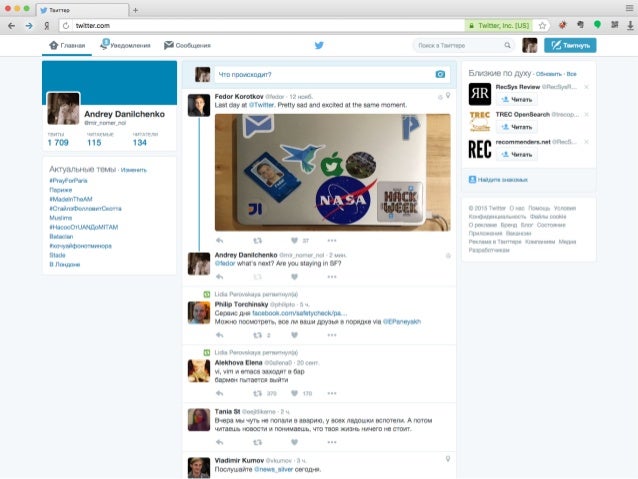Click the Твитнуть compose button
The width and height of the screenshot is (638, 479).
570,45
